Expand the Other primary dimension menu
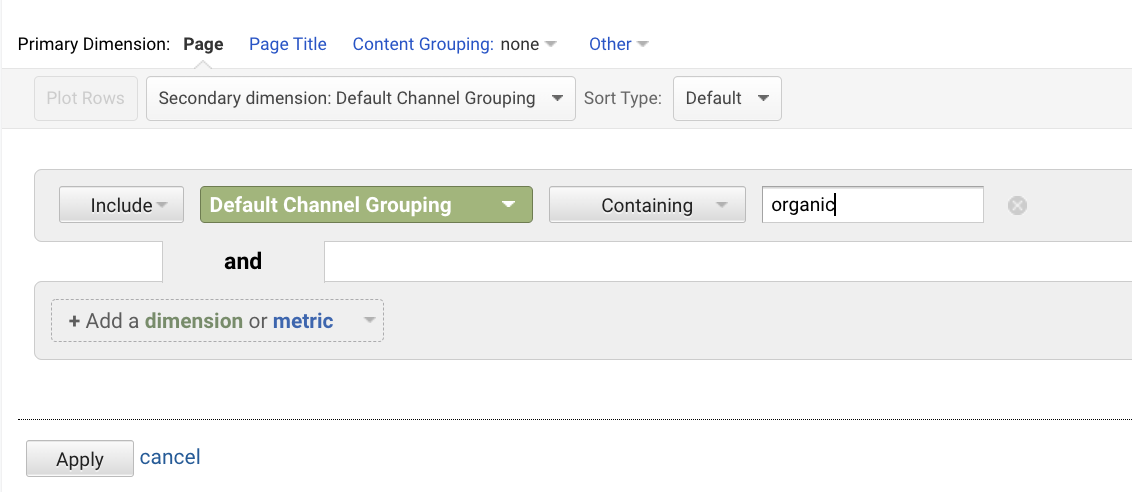This screenshot has width=1132, height=492. click(610, 44)
